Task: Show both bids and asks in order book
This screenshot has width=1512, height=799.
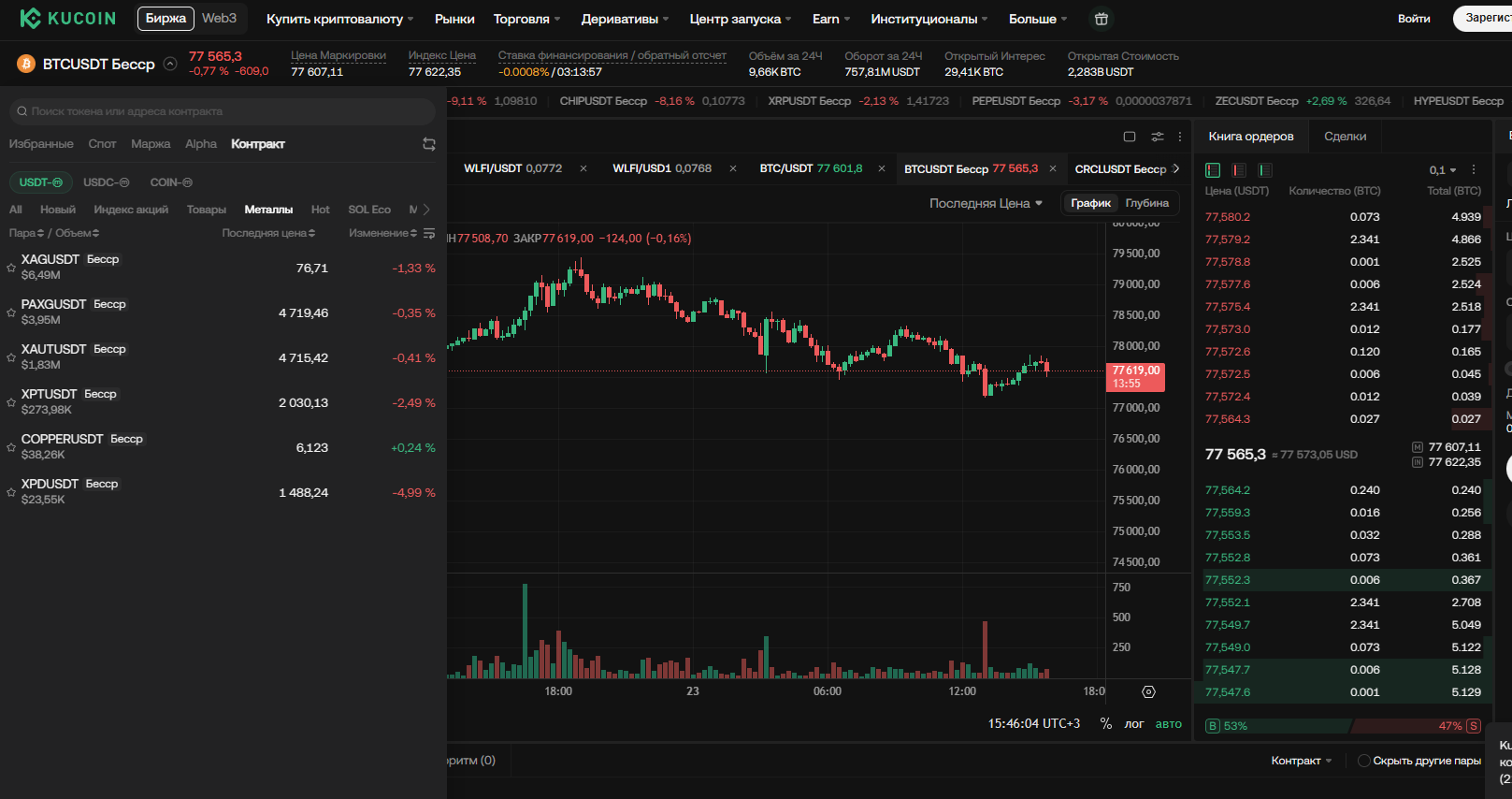Action: (1213, 170)
